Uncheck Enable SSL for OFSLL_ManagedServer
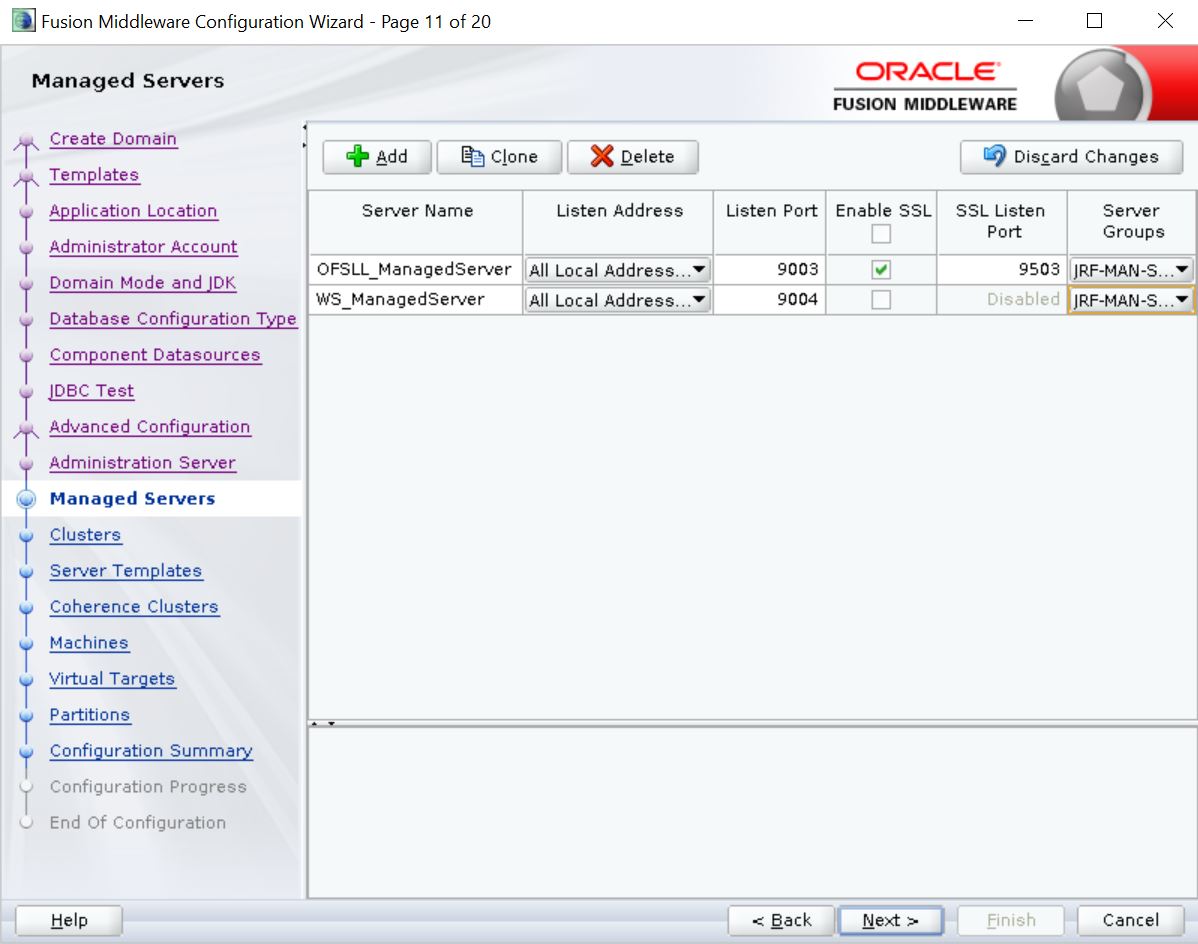The width and height of the screenshot is (1198, 944). 881,270
